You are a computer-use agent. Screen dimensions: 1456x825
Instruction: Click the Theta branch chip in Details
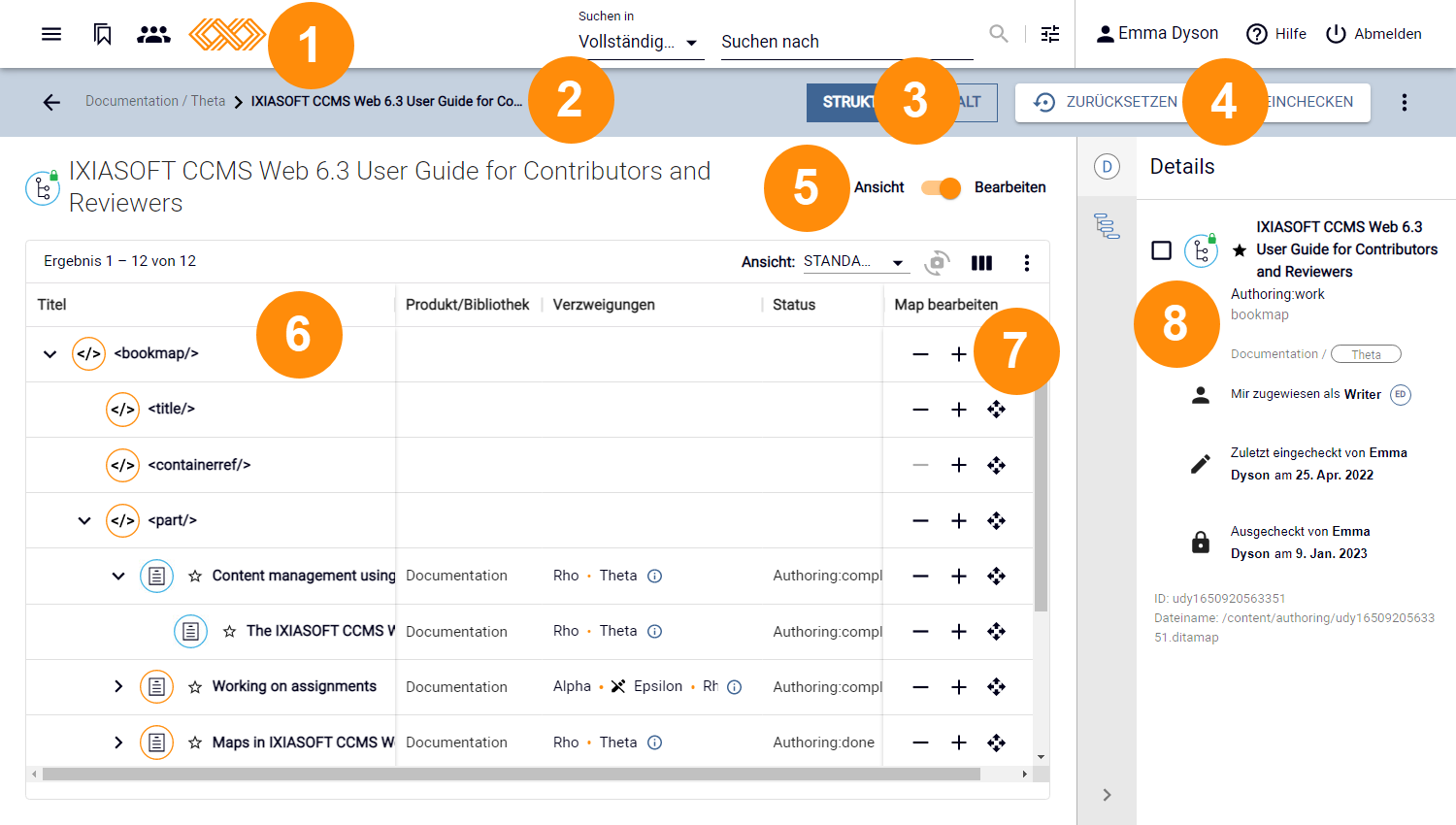pos(1366,354)
